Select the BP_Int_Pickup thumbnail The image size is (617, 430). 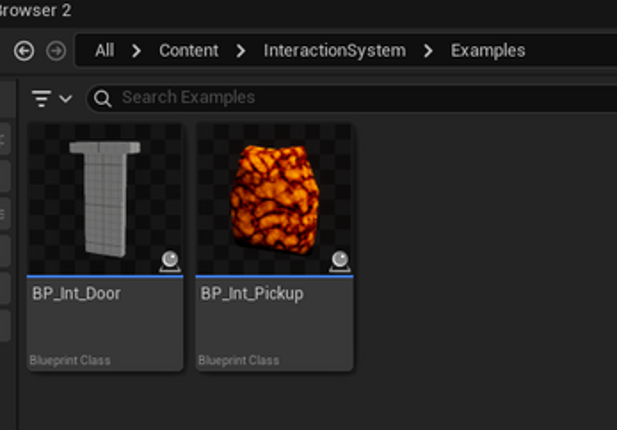pos(274,199)
